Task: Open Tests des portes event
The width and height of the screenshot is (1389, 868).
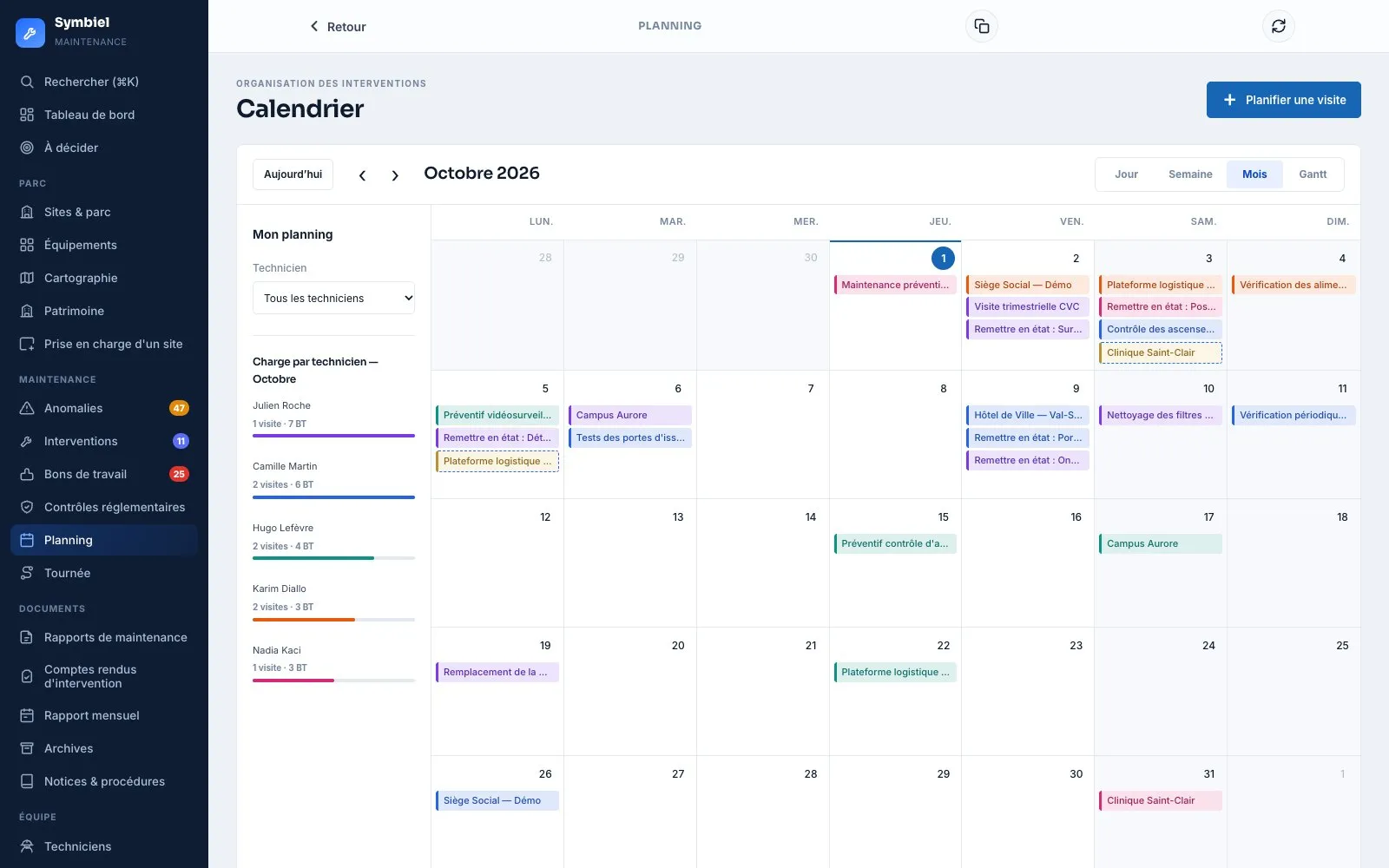Action: [630, 437]
